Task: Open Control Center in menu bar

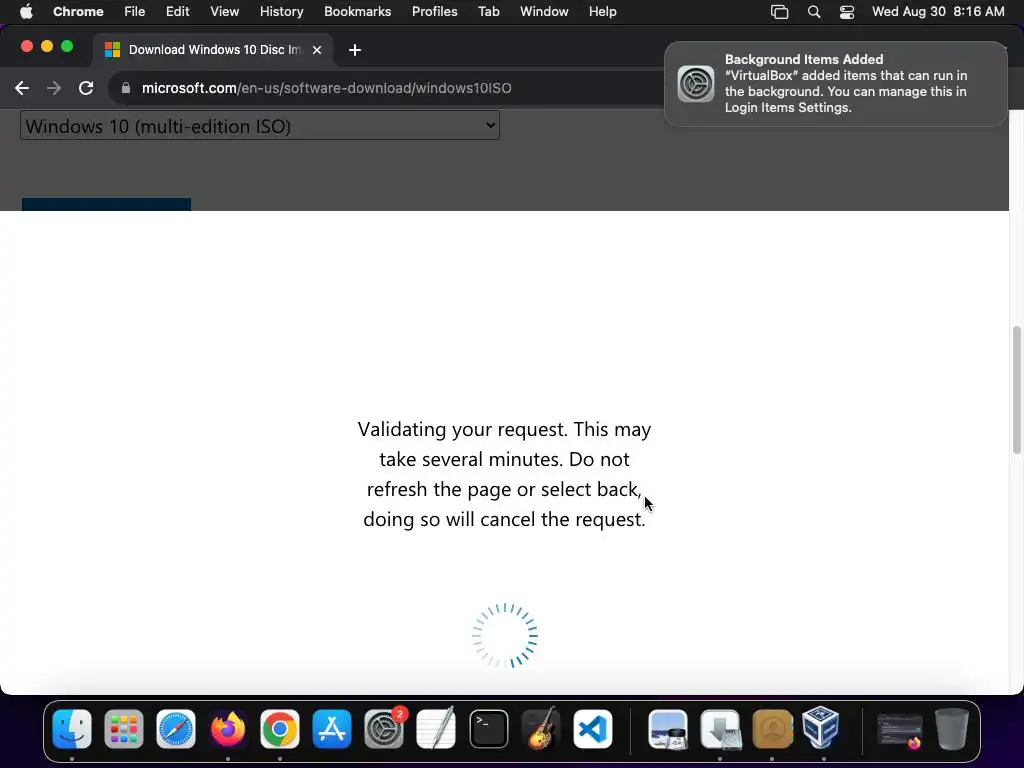Action: point(847,12)
